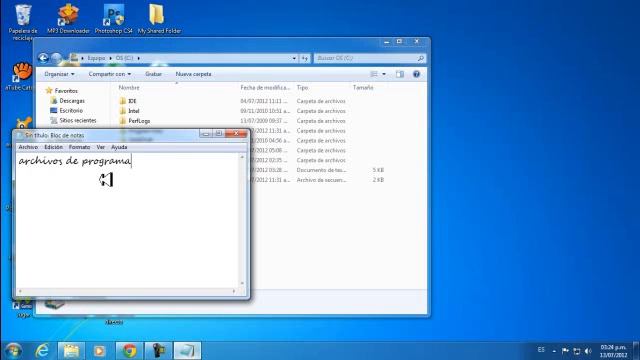Open the Windows Start menu orb

tap(13, 351)
